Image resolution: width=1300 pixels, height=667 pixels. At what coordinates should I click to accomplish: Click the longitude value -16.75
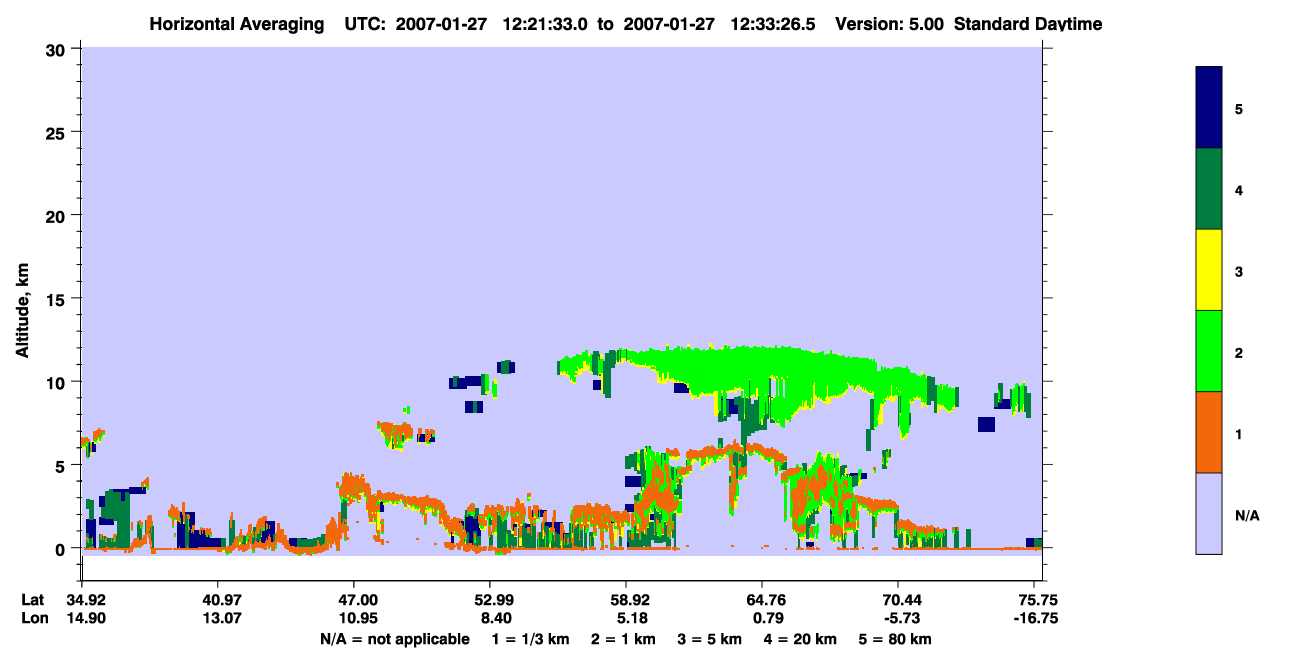coord(1036,617)
